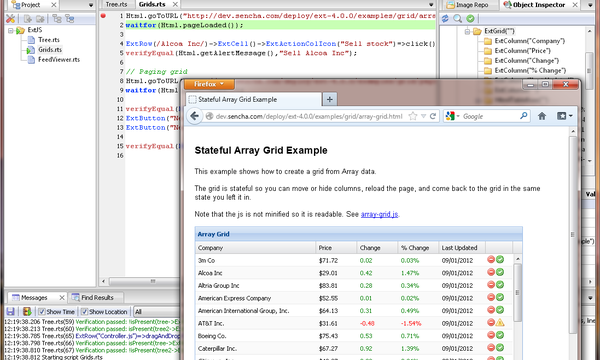Click the second tree-structure icon in Project toolbar

click(x=69, y=18)
